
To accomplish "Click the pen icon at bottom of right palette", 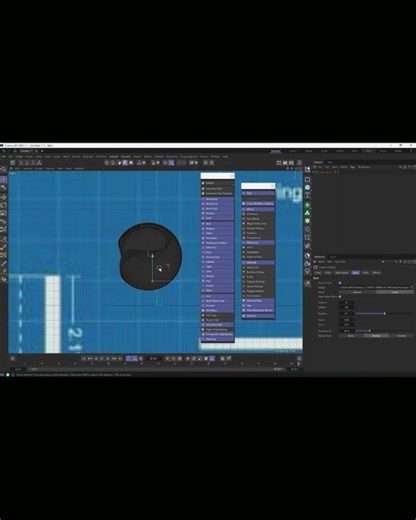I will tap(307, 283).
